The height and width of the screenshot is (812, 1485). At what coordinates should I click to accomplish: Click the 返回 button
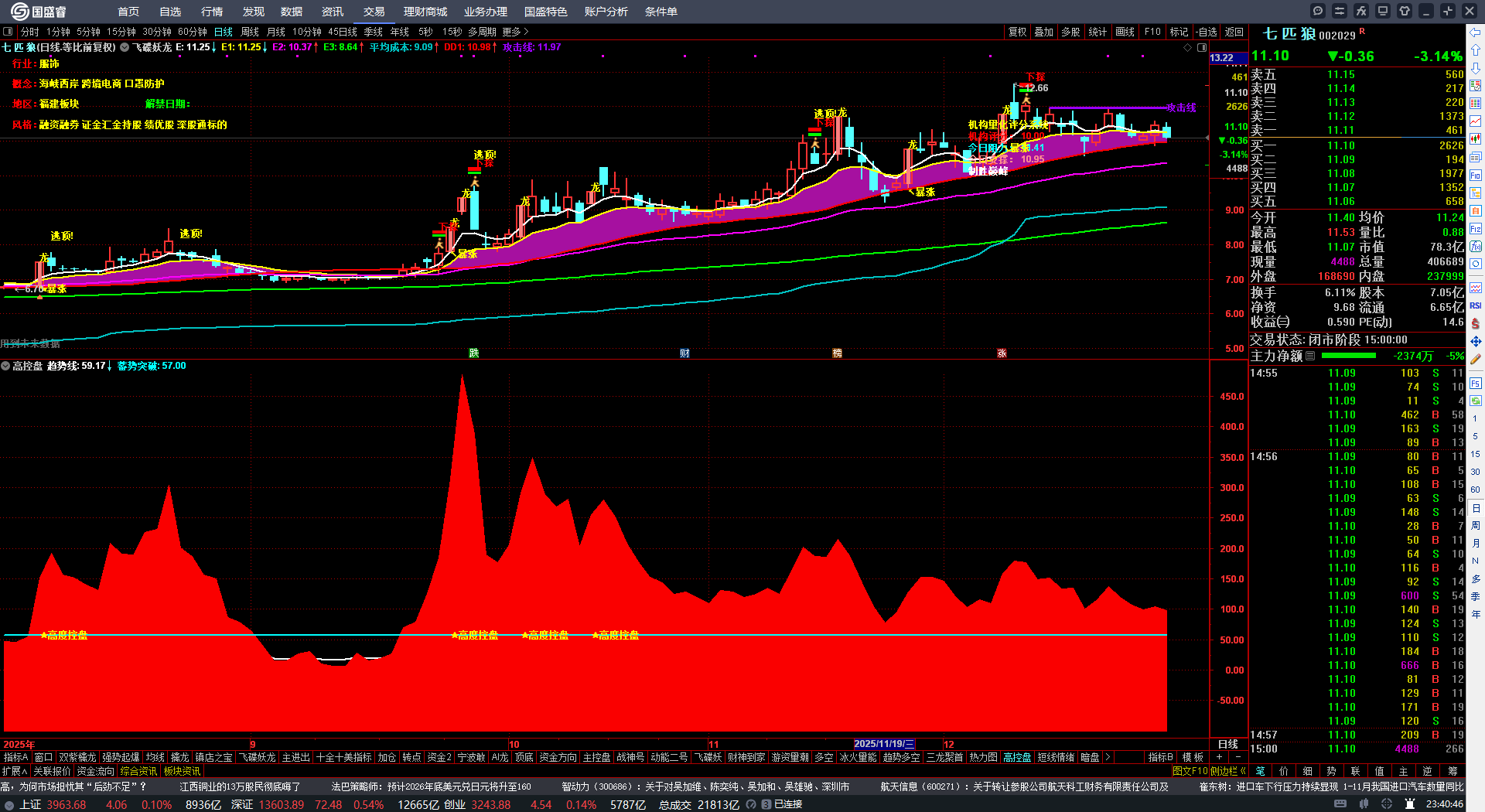[x=1234, y=32]
